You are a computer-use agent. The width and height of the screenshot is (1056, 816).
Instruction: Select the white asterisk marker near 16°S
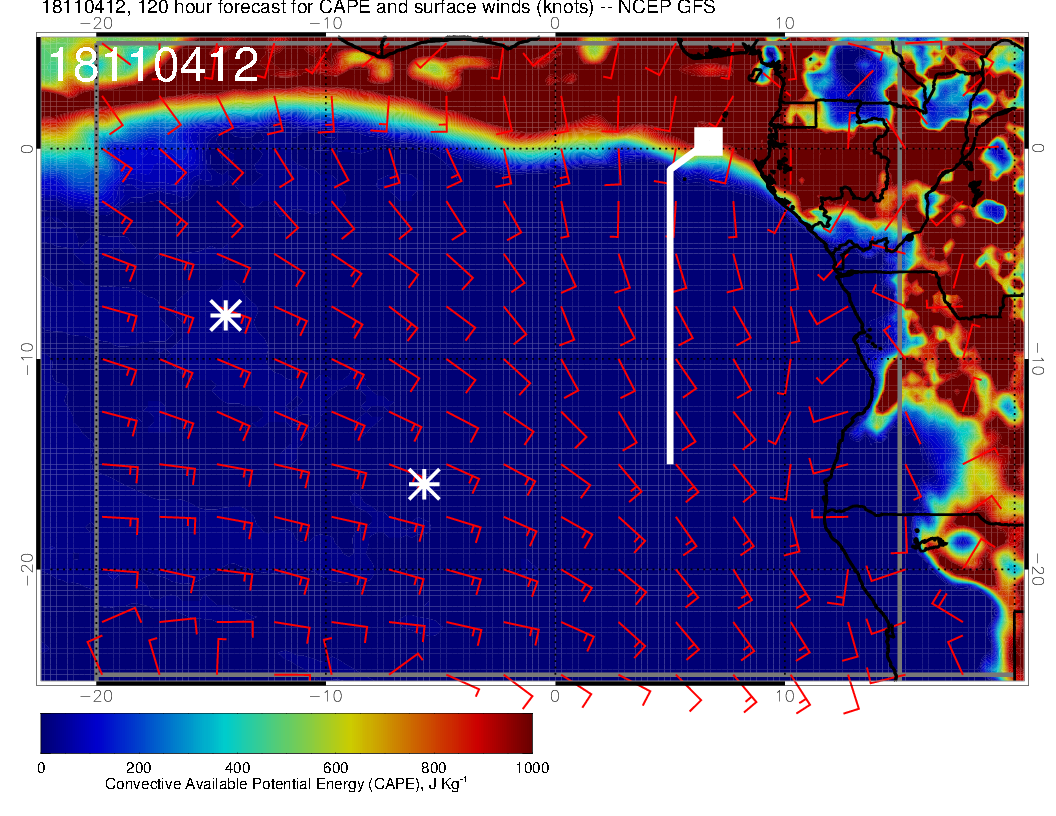coord(424,484)
